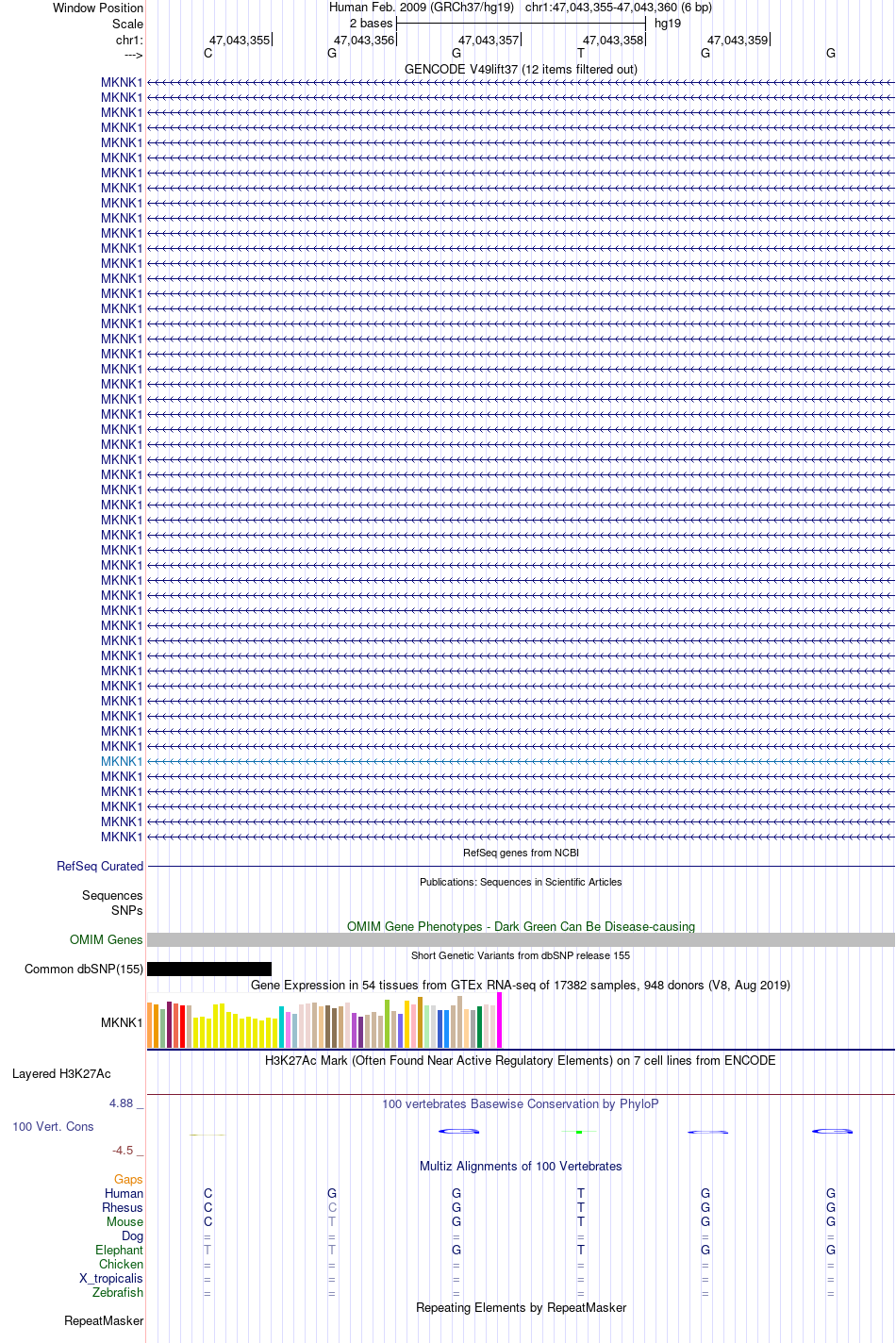The width and height of the screenshot is (896, 1343).
Task: Click the chr1:47,043,355-47,043,360 position text
Action: click(x=618, y=7)
